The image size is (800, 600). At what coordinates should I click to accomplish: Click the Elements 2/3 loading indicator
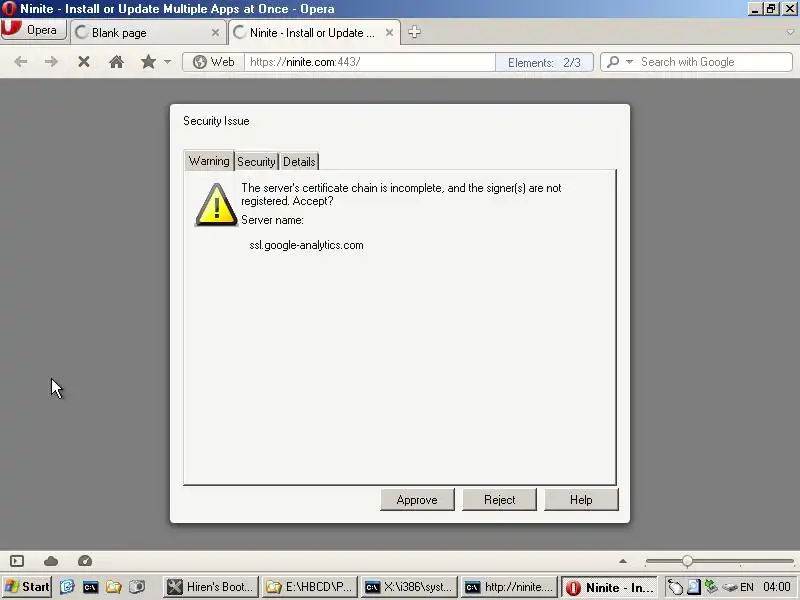pyautogui.click(x=544, y=62)
